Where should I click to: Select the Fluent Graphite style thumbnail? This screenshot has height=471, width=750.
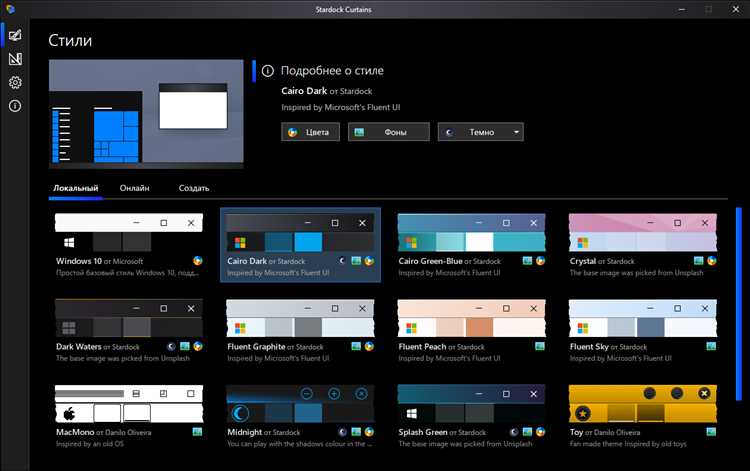[x=300, y=318]
